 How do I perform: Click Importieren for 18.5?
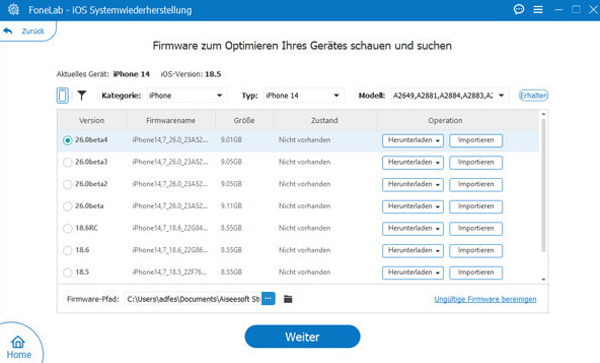(x=476, y=273)
